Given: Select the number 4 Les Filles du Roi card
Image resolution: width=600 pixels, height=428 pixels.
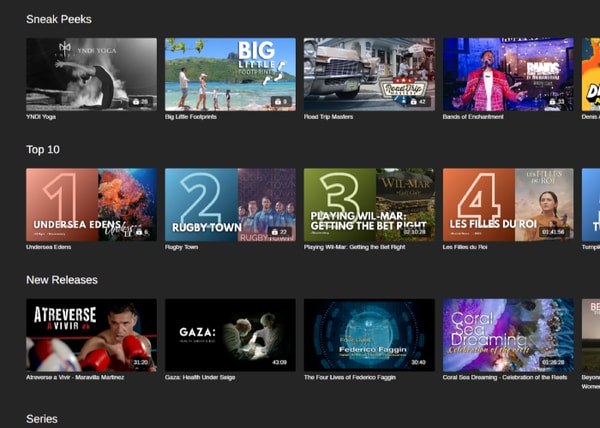Looking at the screenshot, I should tap(508, 205).
